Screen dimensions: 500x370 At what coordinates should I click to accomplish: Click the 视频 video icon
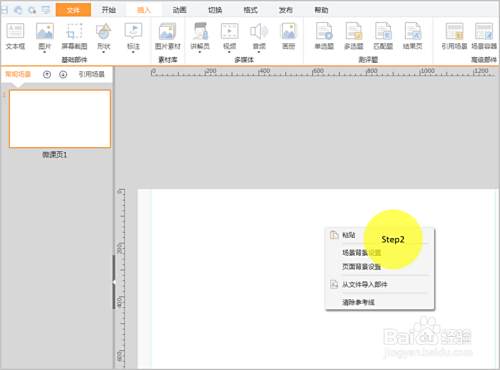(230, 31)
